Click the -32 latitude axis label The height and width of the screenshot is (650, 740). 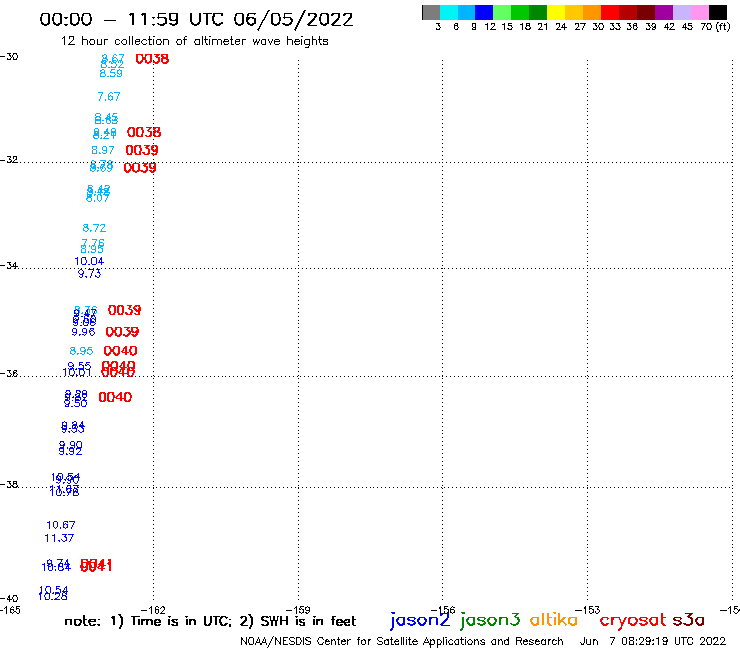pos(9,160)
